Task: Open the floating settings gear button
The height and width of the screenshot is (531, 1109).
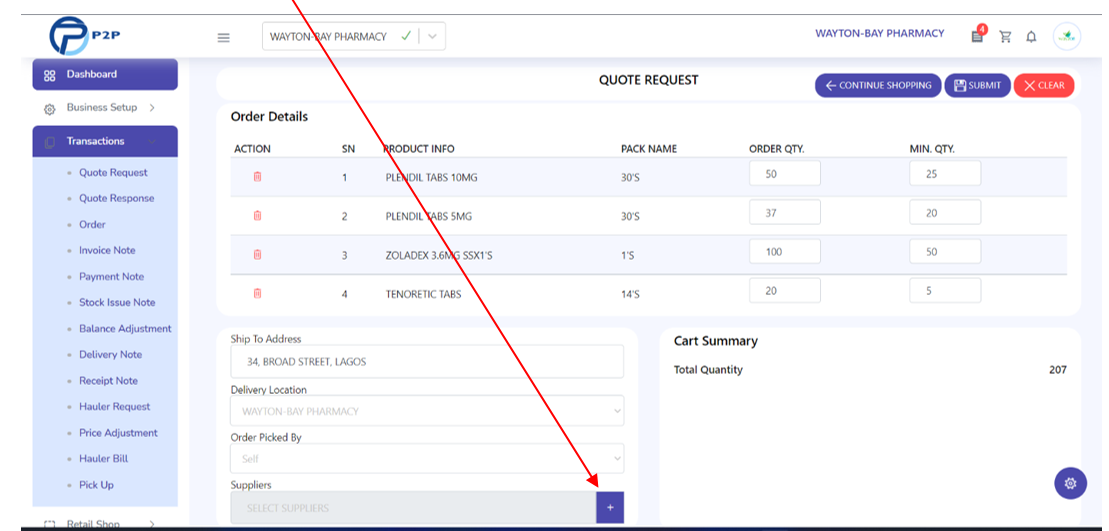Action: [1070, 484]
